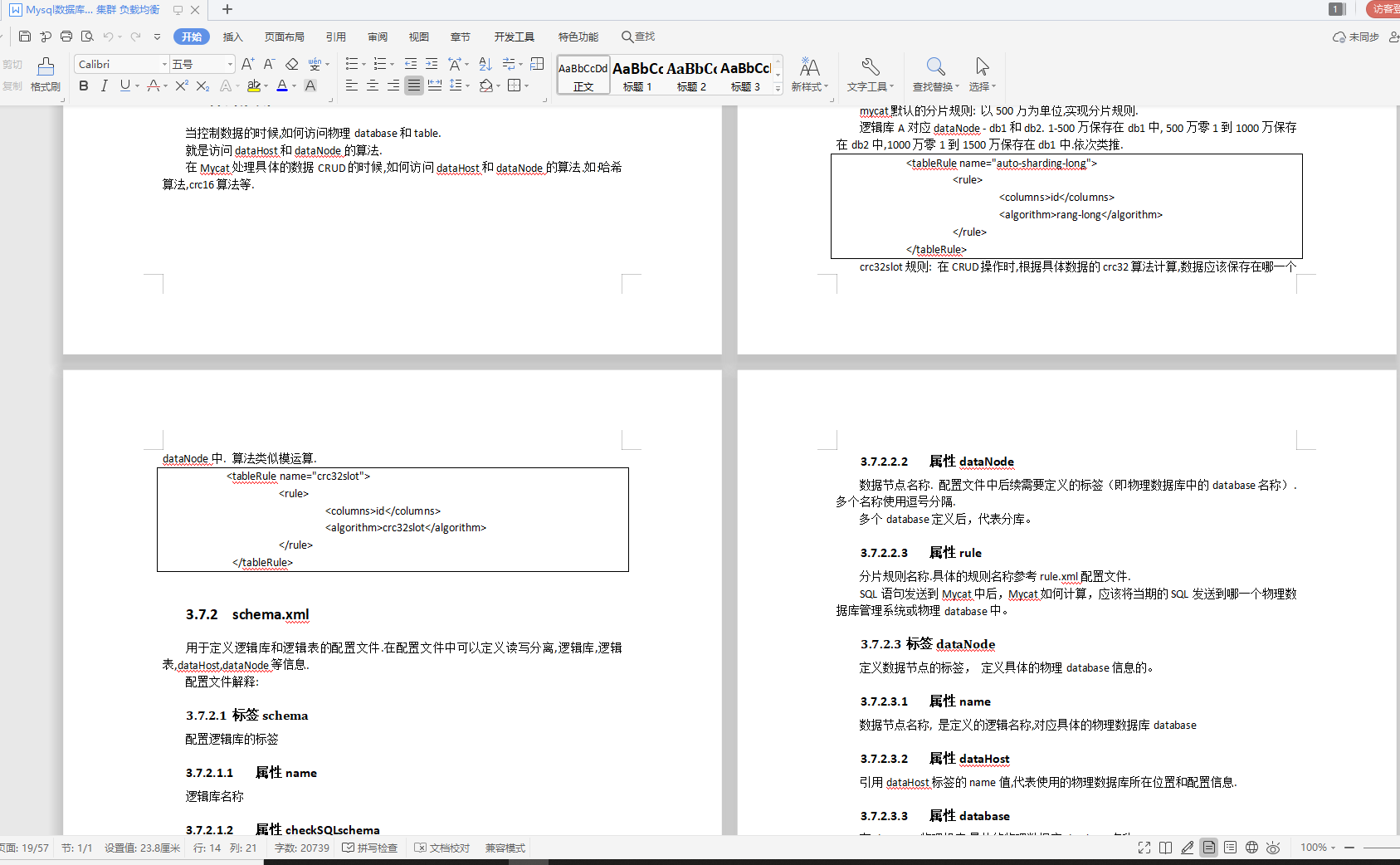Switch to eye-protection reading mode
This screenshot has height=865, width=1400.
pos(1273,848)
